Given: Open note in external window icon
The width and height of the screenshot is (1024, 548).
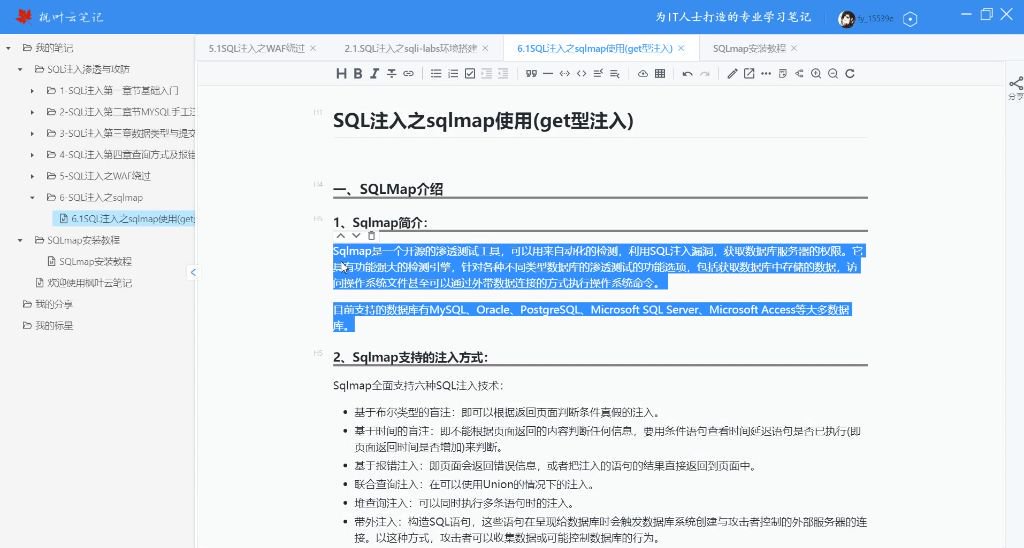Looking at the screenshot, I should coord(749,73).
